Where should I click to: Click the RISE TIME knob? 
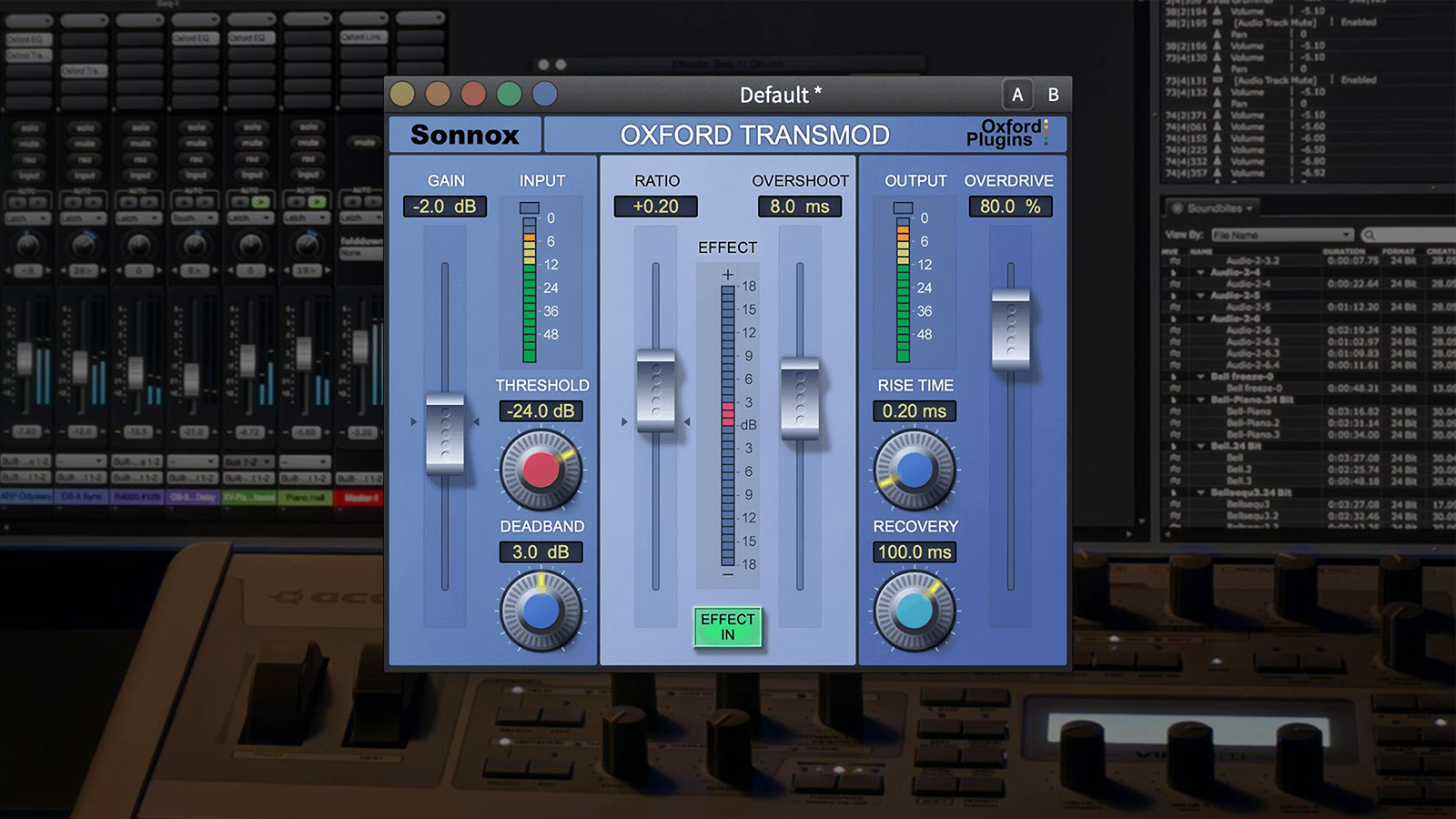[x=915, y=470]
